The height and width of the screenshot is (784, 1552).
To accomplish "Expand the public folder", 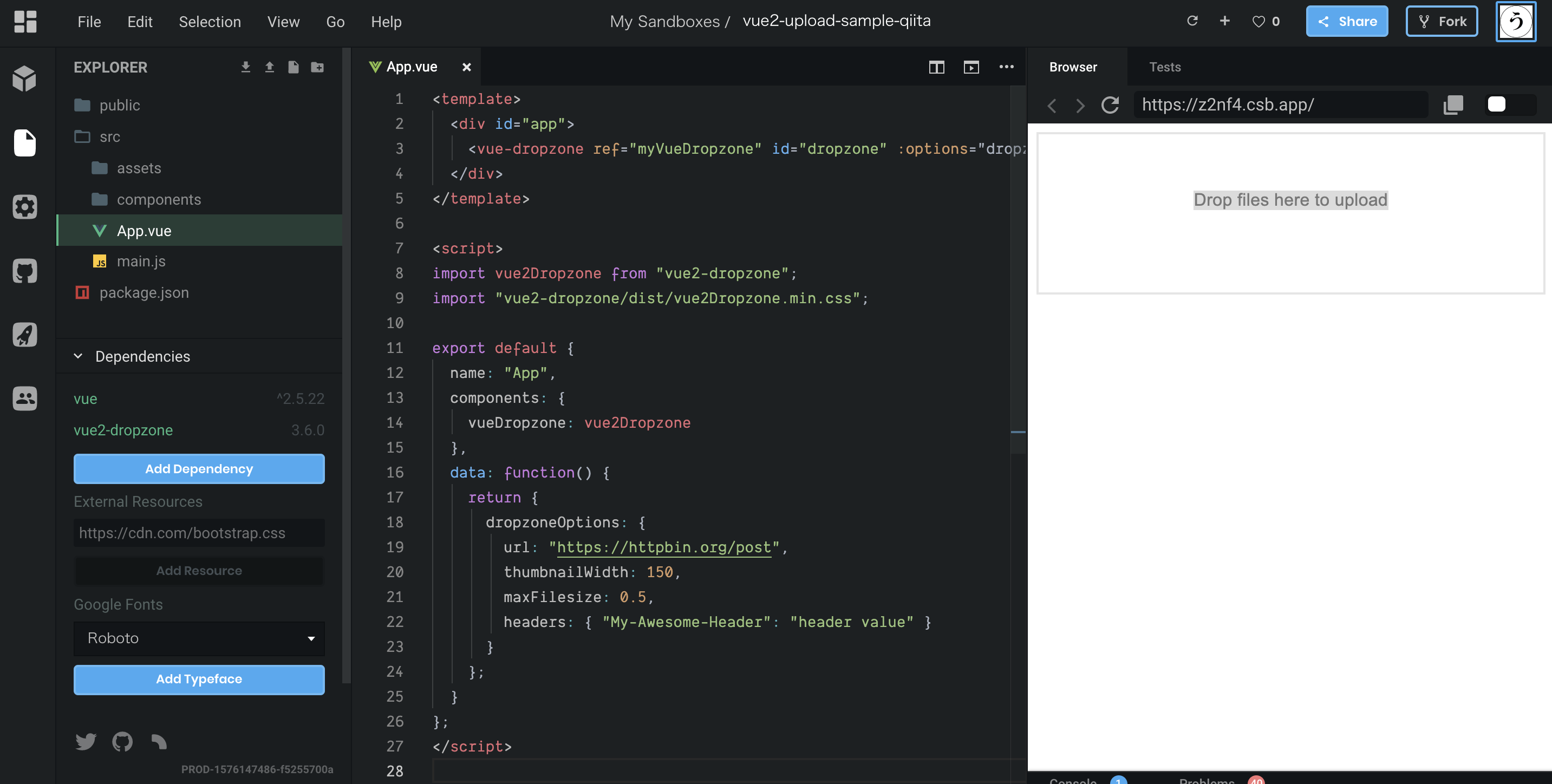I will [119, 106].
